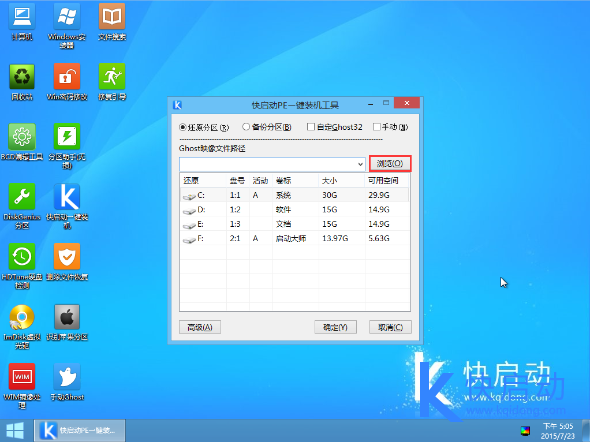Click the 卷标 column header

coord(295,181)
